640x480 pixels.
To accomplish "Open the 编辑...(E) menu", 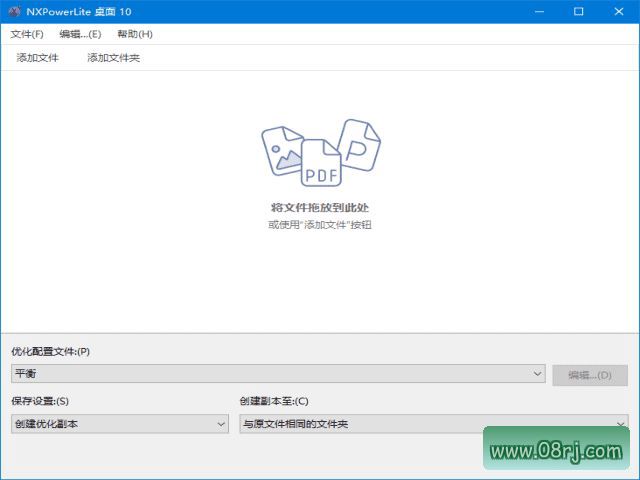I will (x=80, y=34).
